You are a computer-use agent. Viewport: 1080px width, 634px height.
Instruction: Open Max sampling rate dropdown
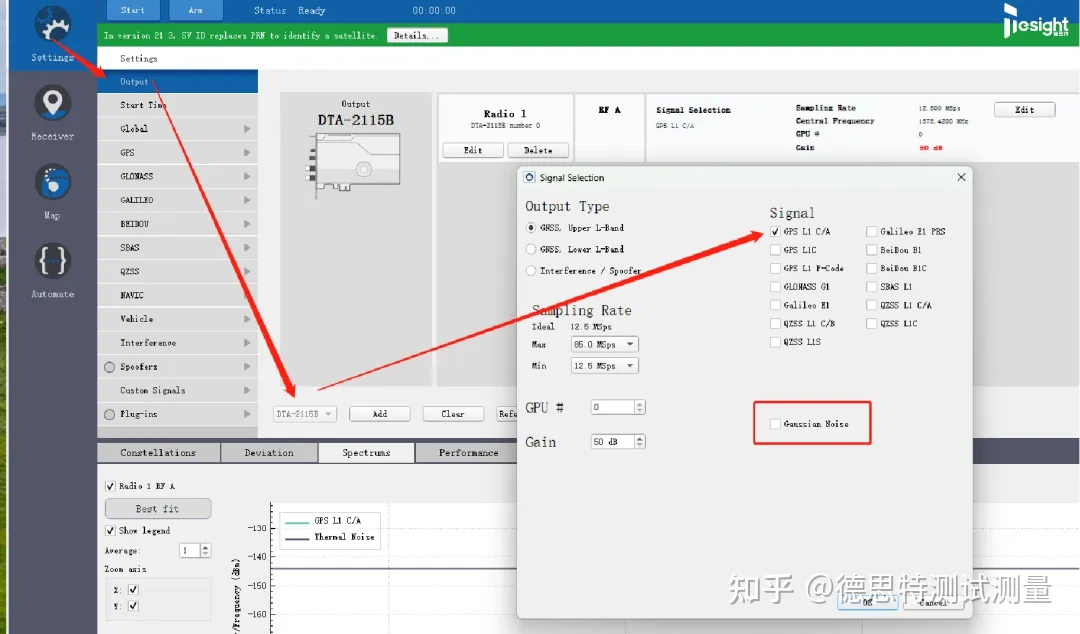click(604, 344)
